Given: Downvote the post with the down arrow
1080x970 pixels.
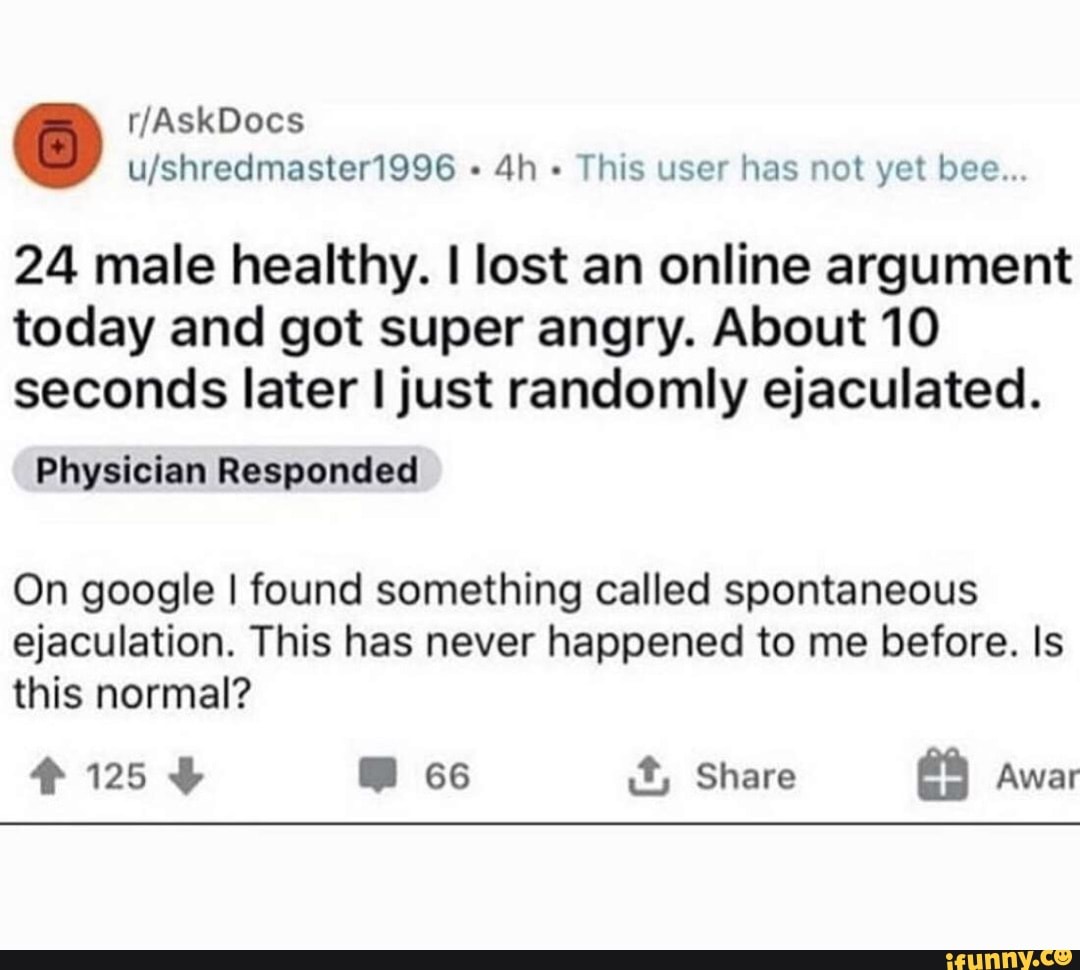Looking at the screenshot, I should tap(187, 776).
